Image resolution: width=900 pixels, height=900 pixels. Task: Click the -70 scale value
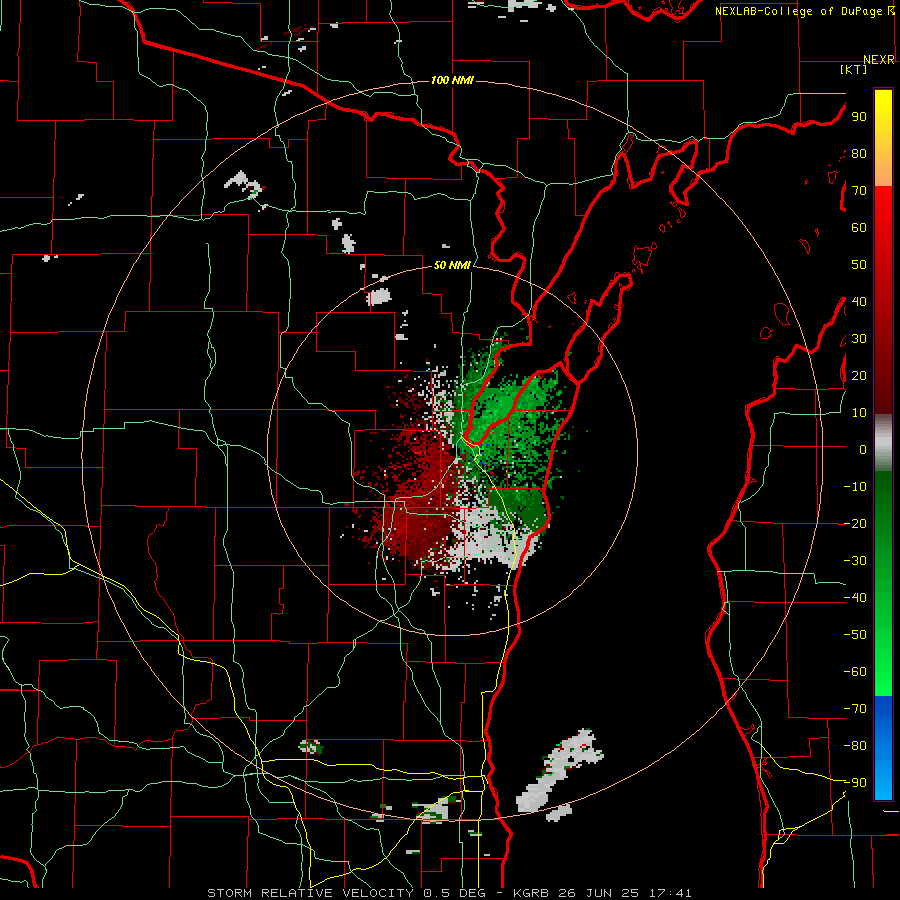(x=855, y=708)
